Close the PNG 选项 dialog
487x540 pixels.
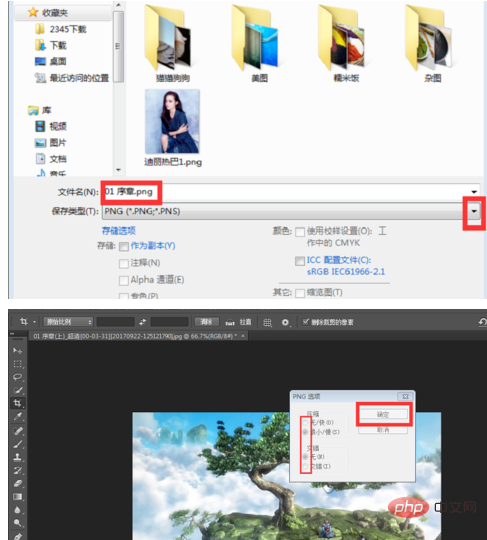pos(405,397)
